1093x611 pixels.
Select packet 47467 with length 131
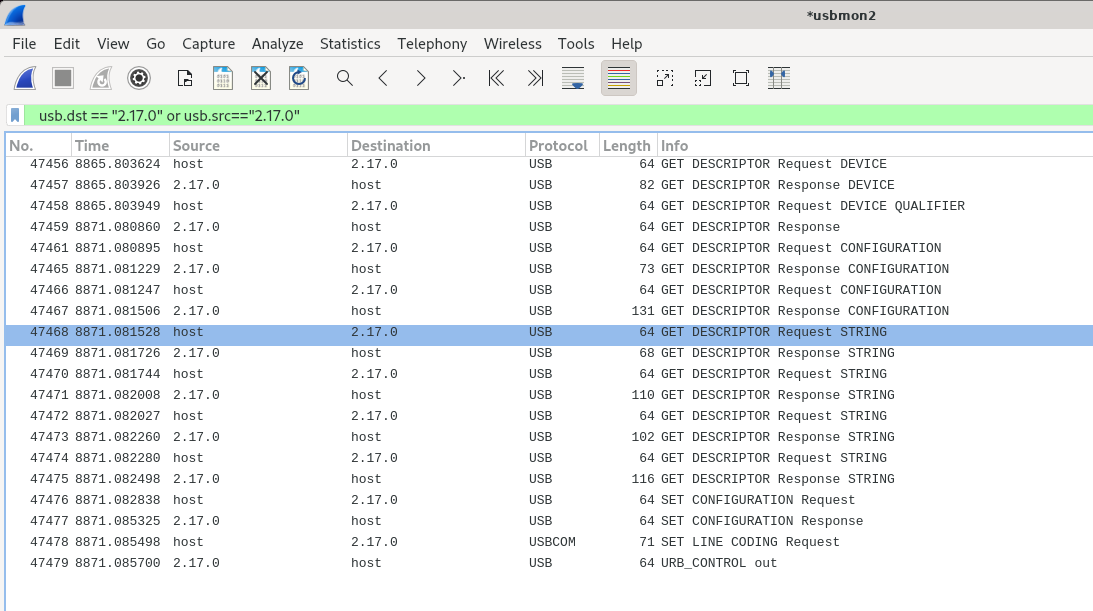pyautogui.click(x=549, y=311)
